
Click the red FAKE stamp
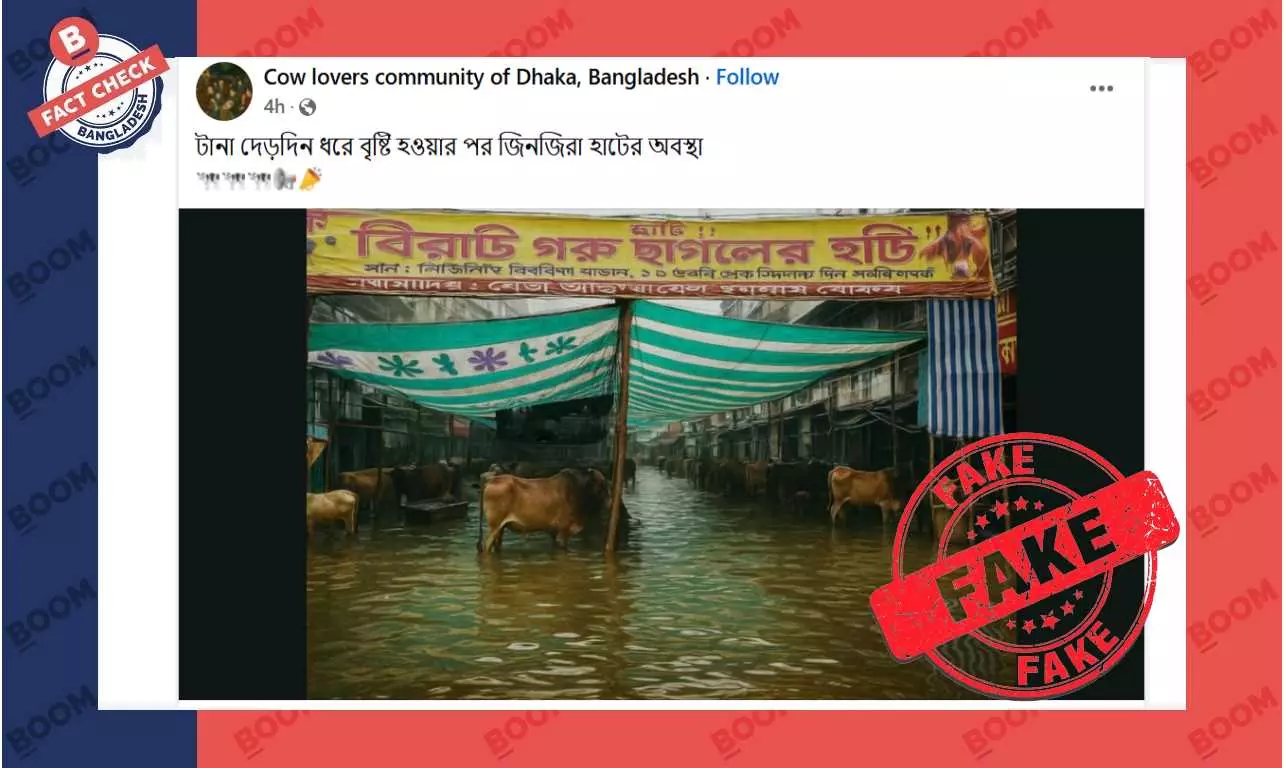(x=1023, y=565)
